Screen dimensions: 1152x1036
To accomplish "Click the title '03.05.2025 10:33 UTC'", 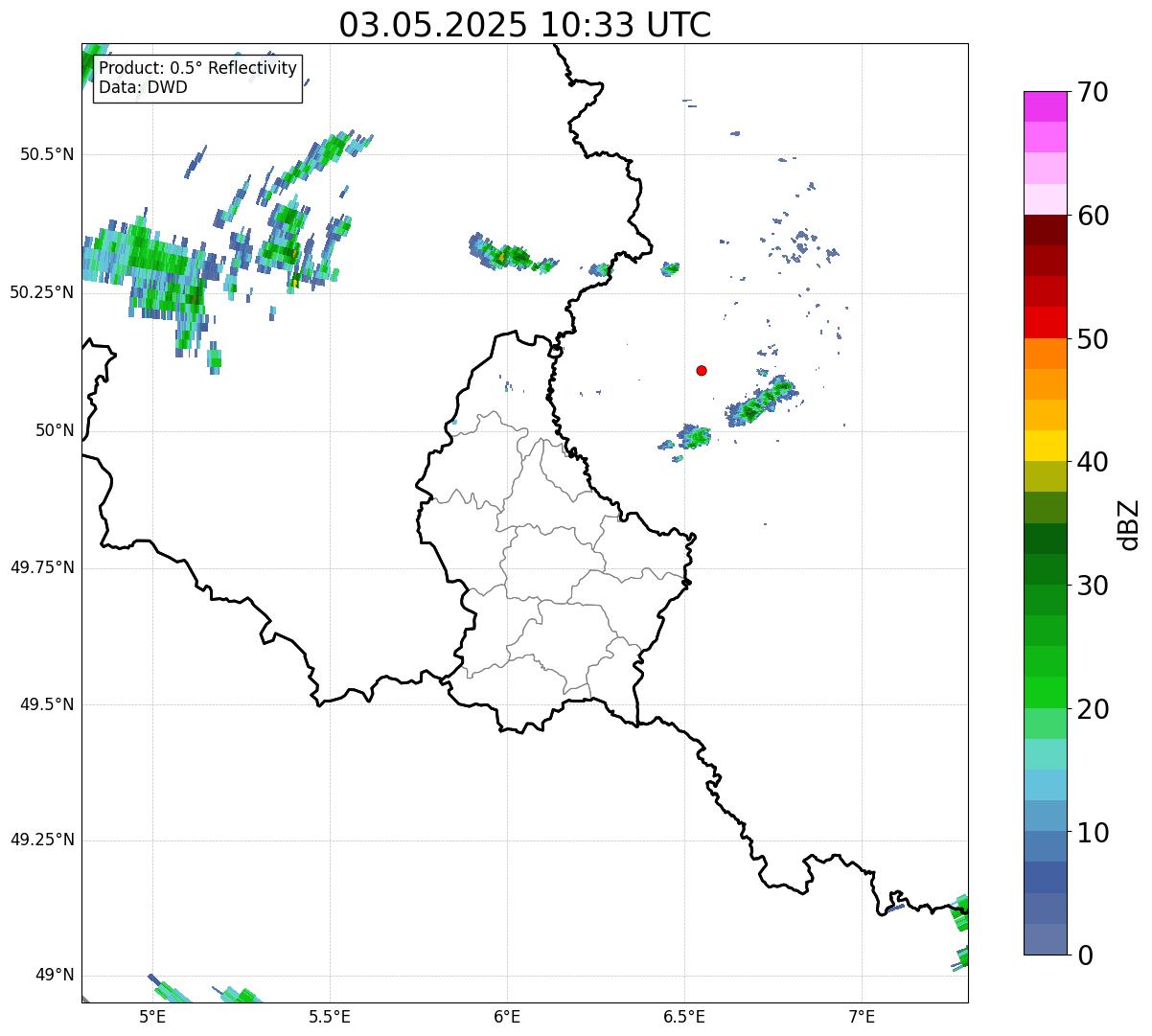I will [x=525, y=25].
